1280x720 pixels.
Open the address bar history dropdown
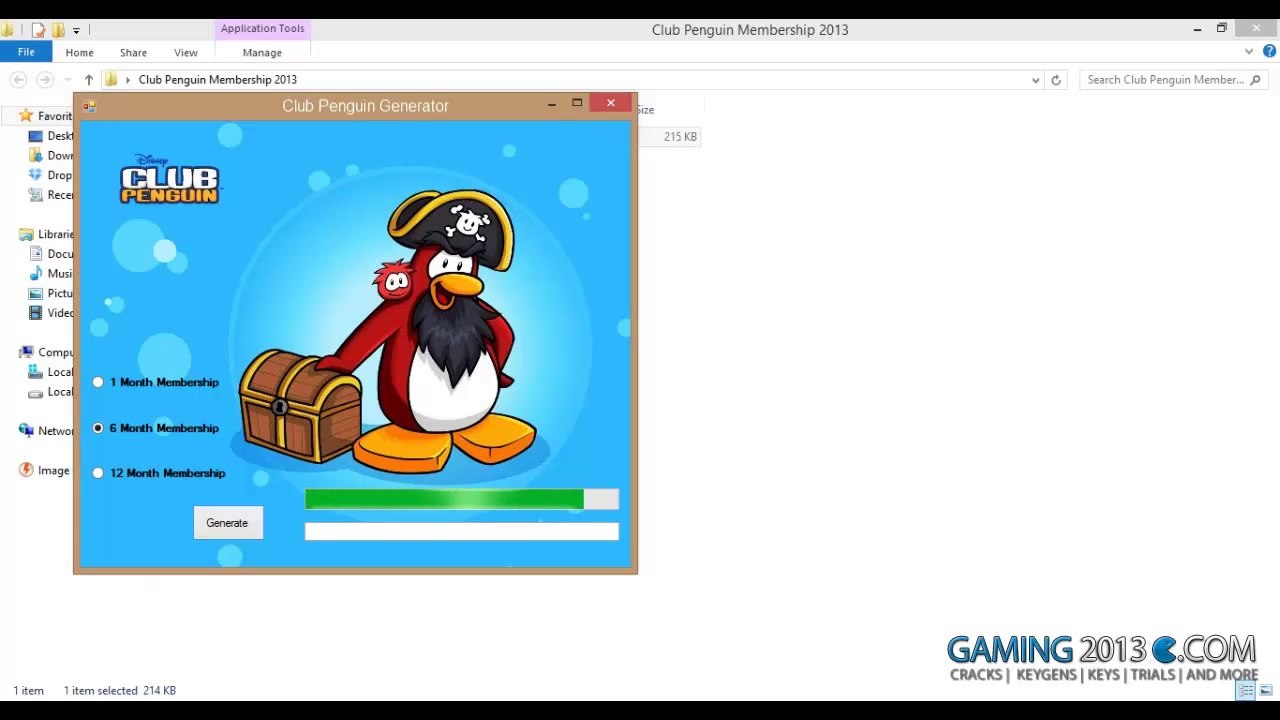pos(1035,80)
